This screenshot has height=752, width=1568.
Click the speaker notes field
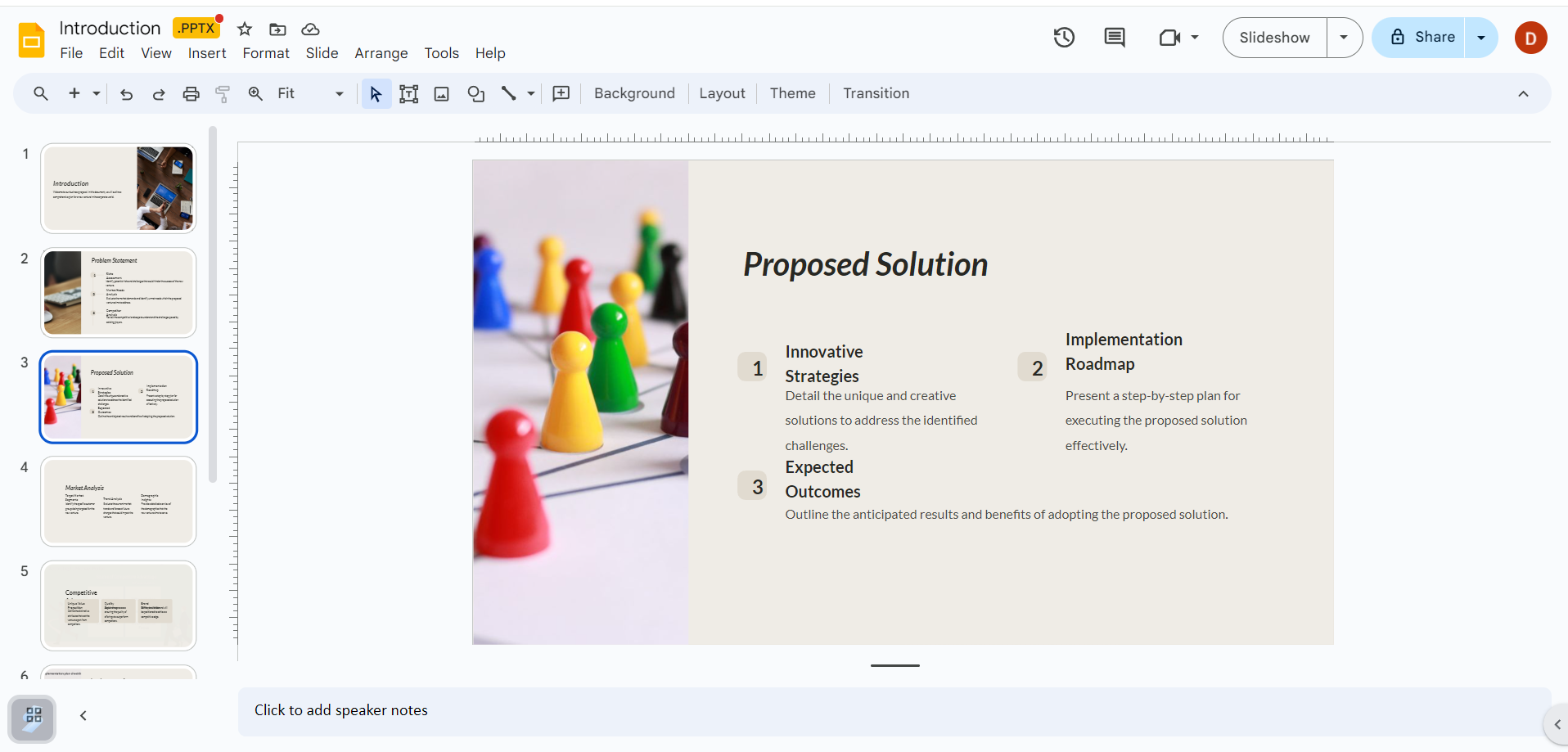[894, 711]
